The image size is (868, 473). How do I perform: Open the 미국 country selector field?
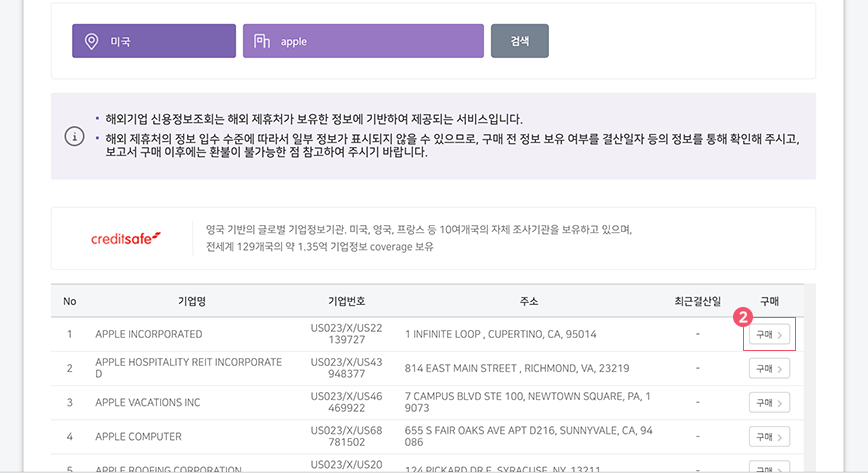pos(154,41)
